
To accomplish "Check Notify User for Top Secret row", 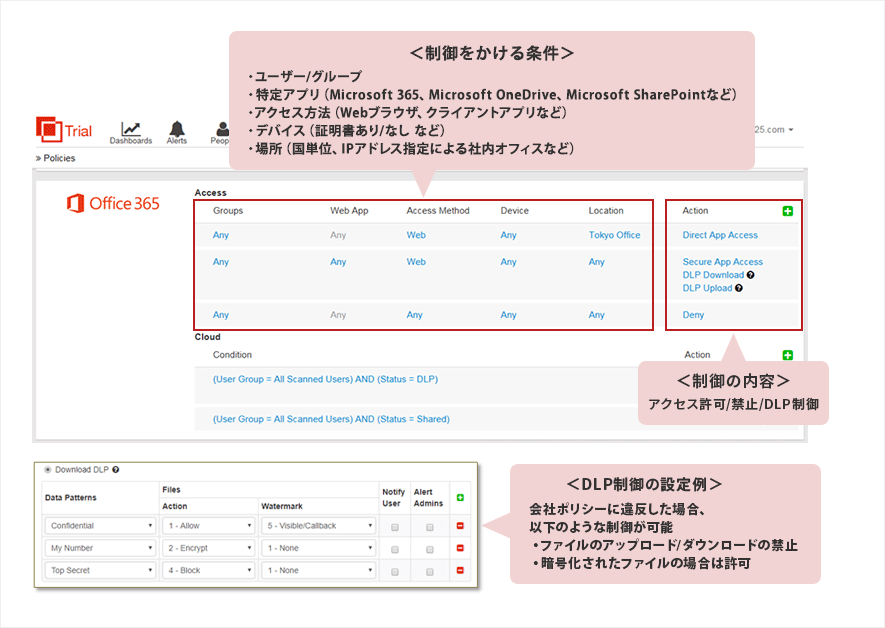I will pyautogui.click(x=395, y=572).
